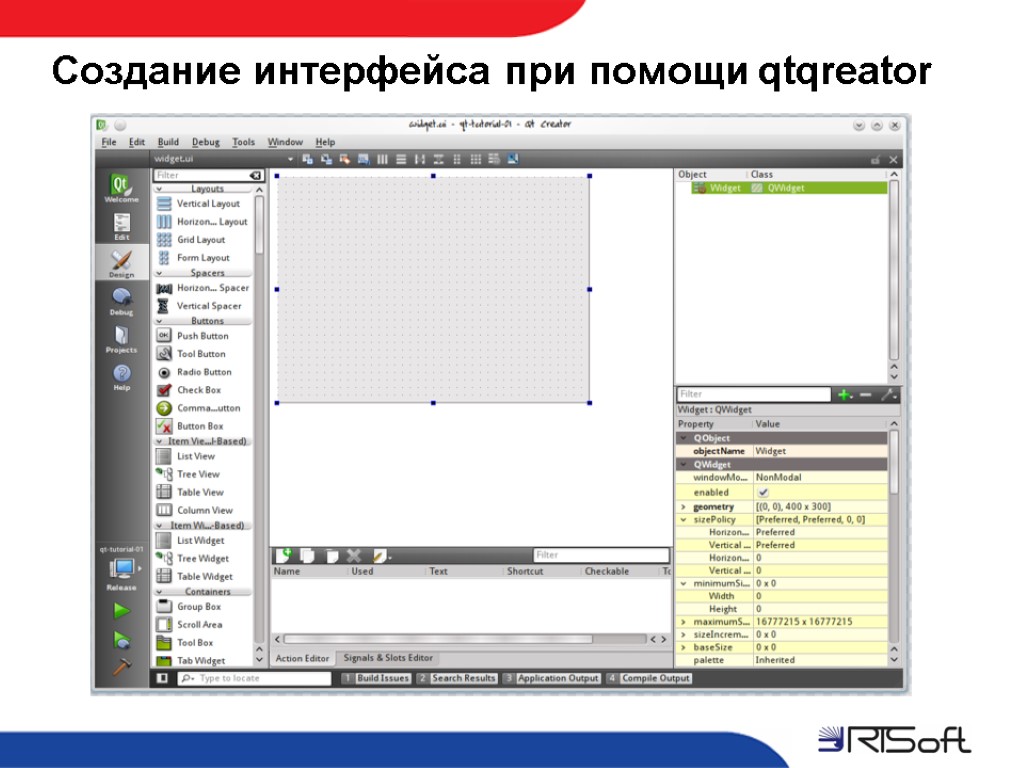Click the Type to locate field
The width and height of the screenshot is (1024, 768).
click(254, 679)
